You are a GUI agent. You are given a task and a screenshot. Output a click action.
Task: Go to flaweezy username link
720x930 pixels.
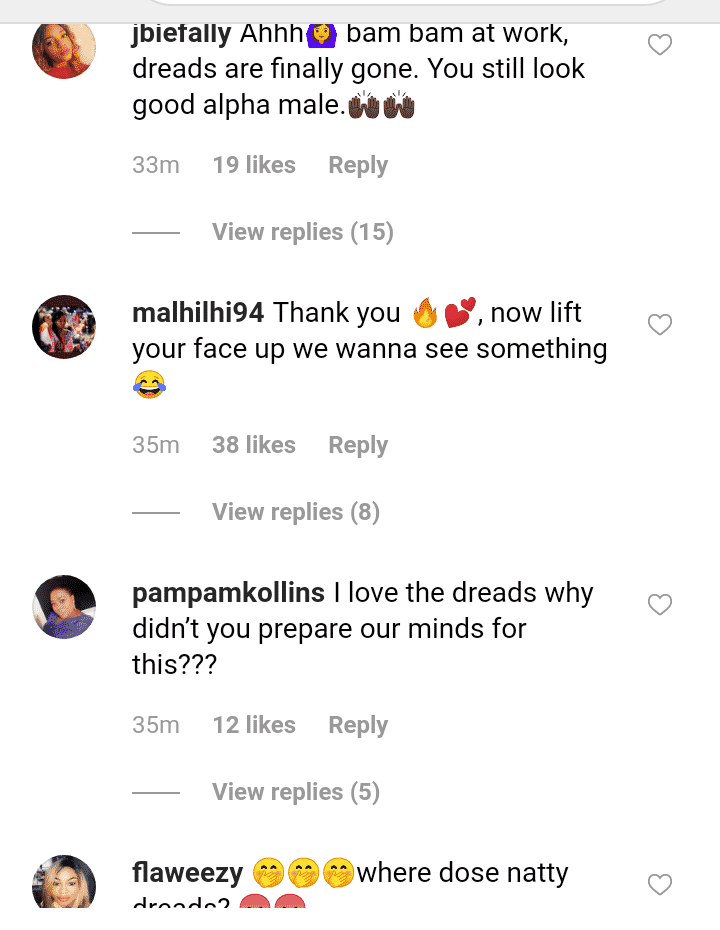coord(187,873)
